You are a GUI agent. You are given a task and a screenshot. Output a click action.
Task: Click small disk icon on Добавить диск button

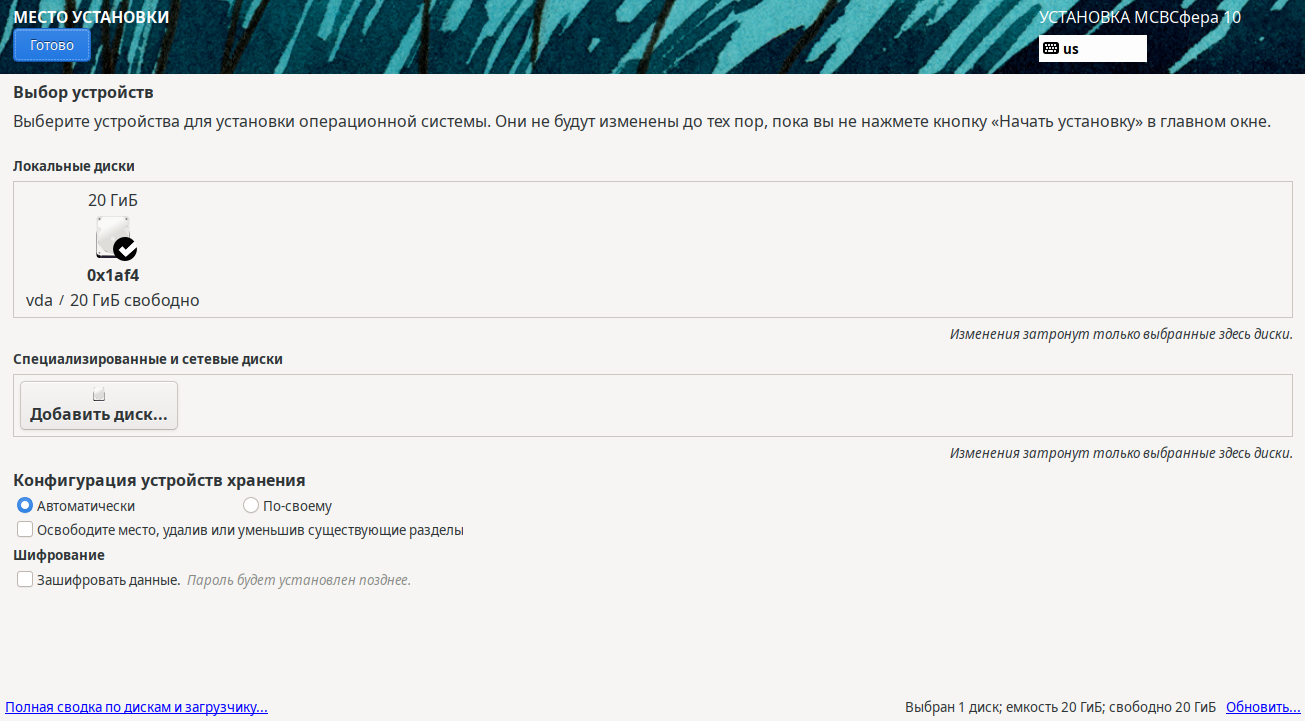[x=99, y=395]
